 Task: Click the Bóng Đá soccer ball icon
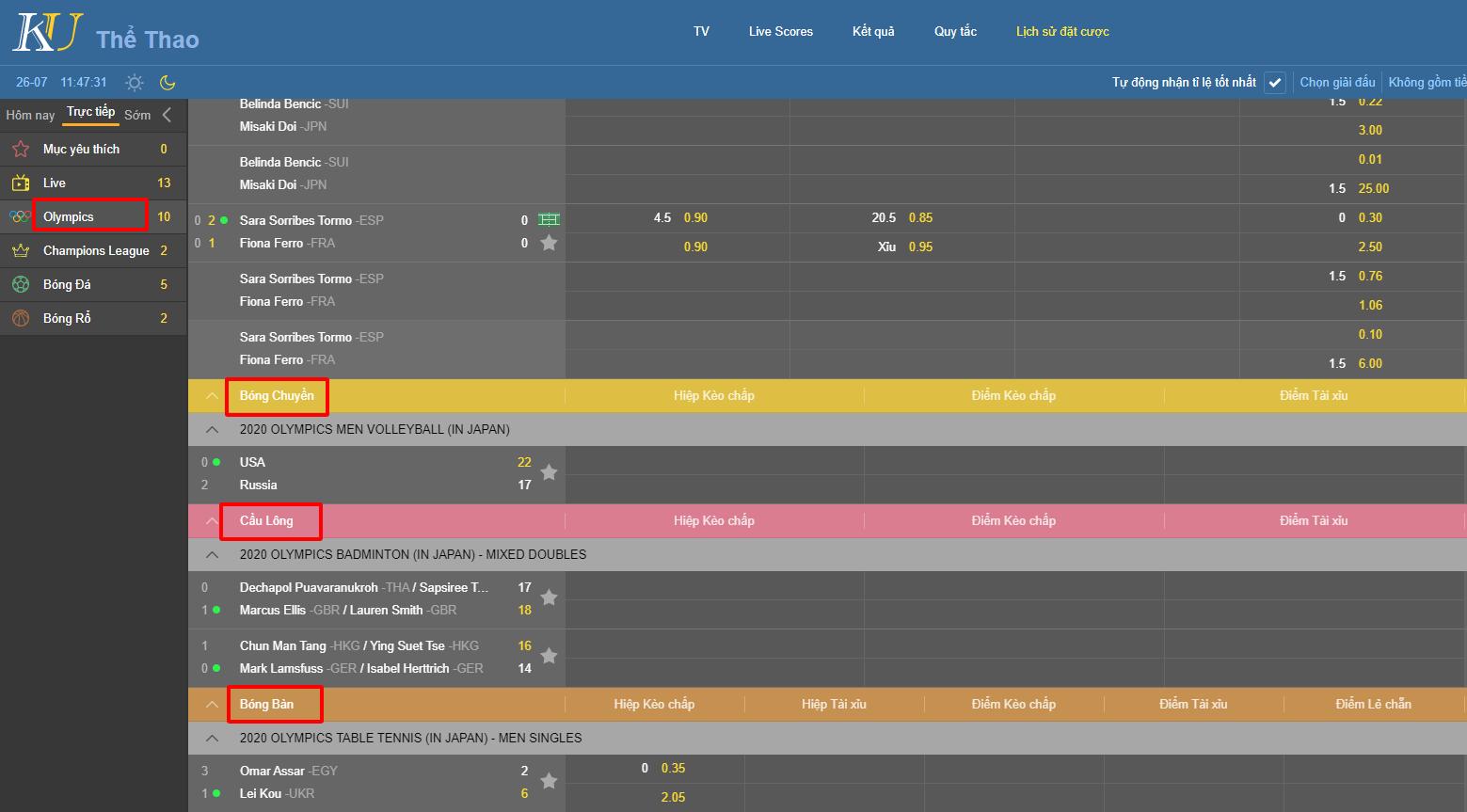coord(21,284)
